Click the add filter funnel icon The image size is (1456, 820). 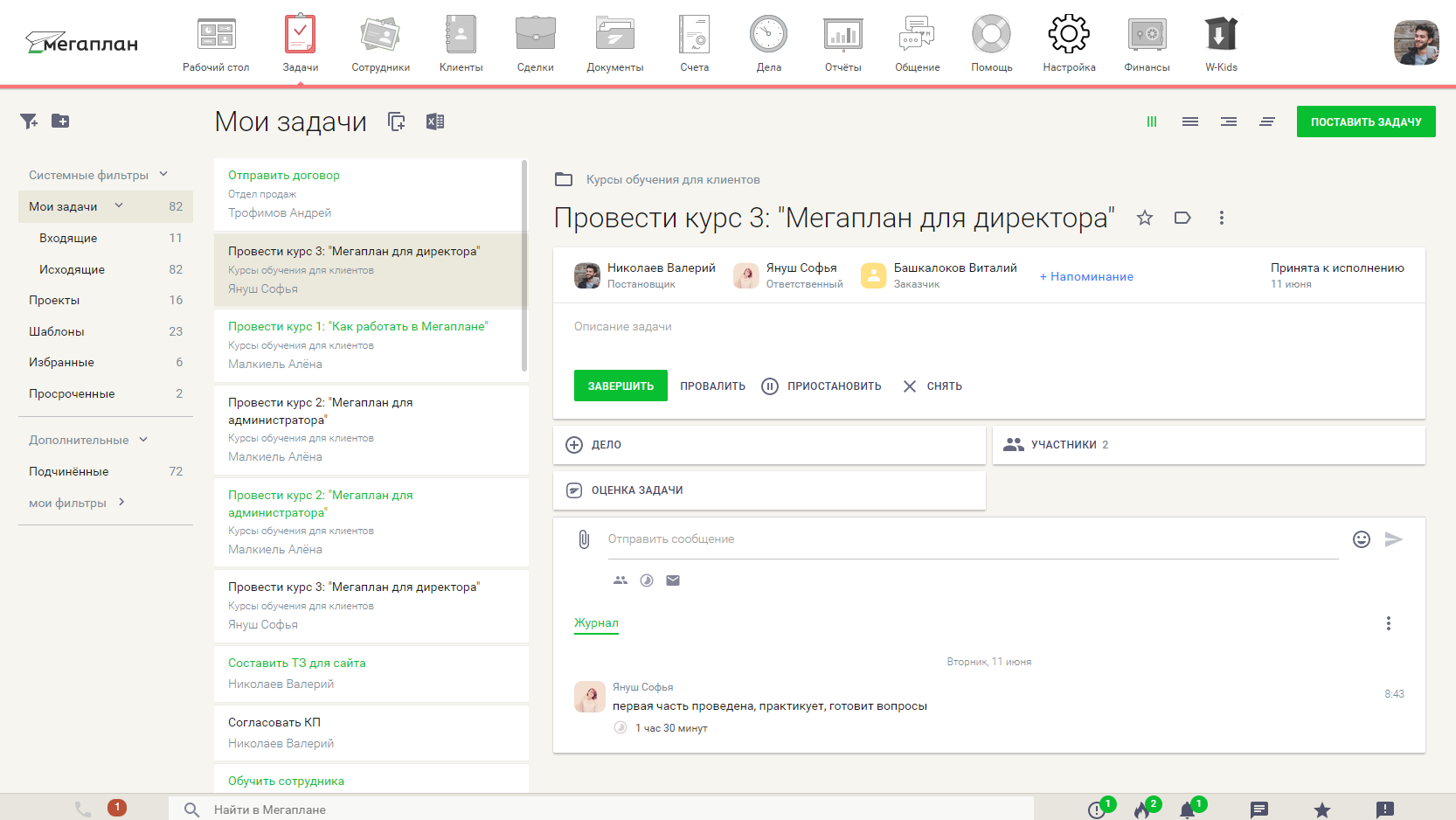29,122
